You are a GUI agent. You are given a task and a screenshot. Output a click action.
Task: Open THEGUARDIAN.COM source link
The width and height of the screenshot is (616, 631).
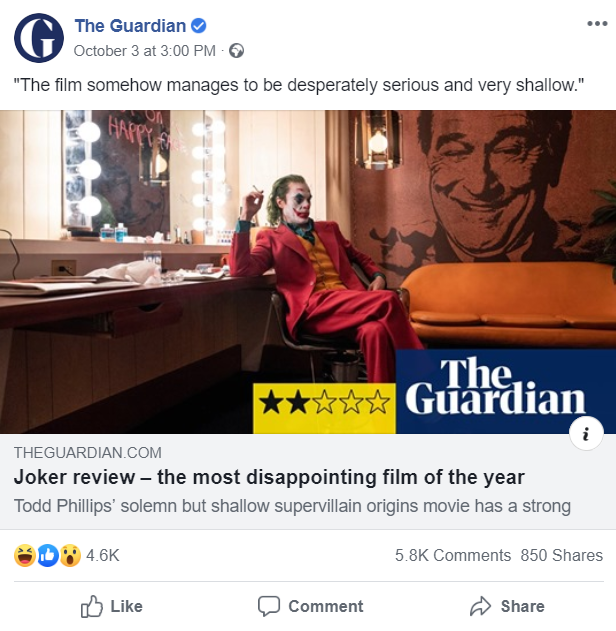click(x=88, y=453)
